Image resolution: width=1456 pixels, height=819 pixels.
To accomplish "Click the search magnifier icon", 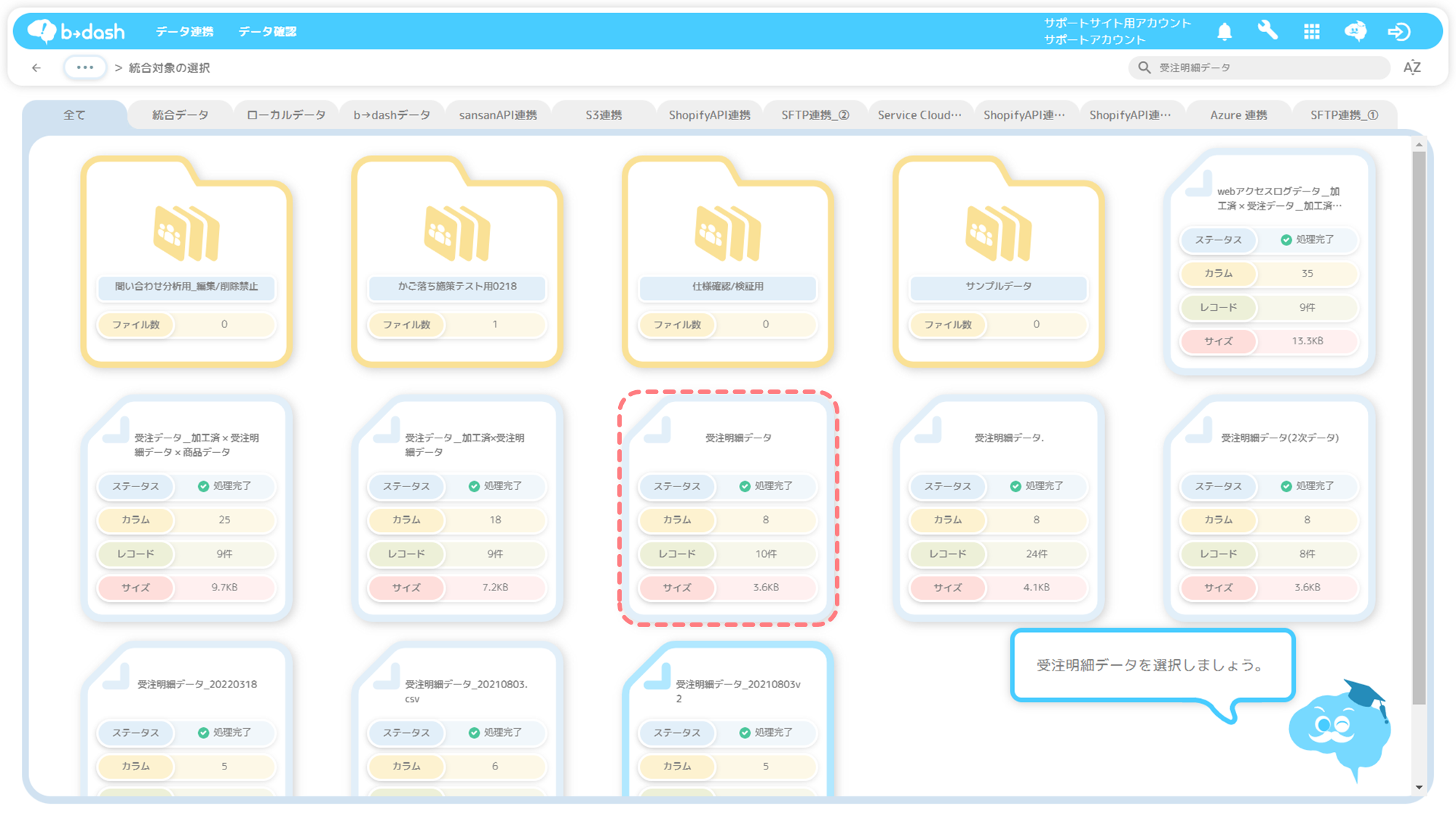I will coord(1144,68).
